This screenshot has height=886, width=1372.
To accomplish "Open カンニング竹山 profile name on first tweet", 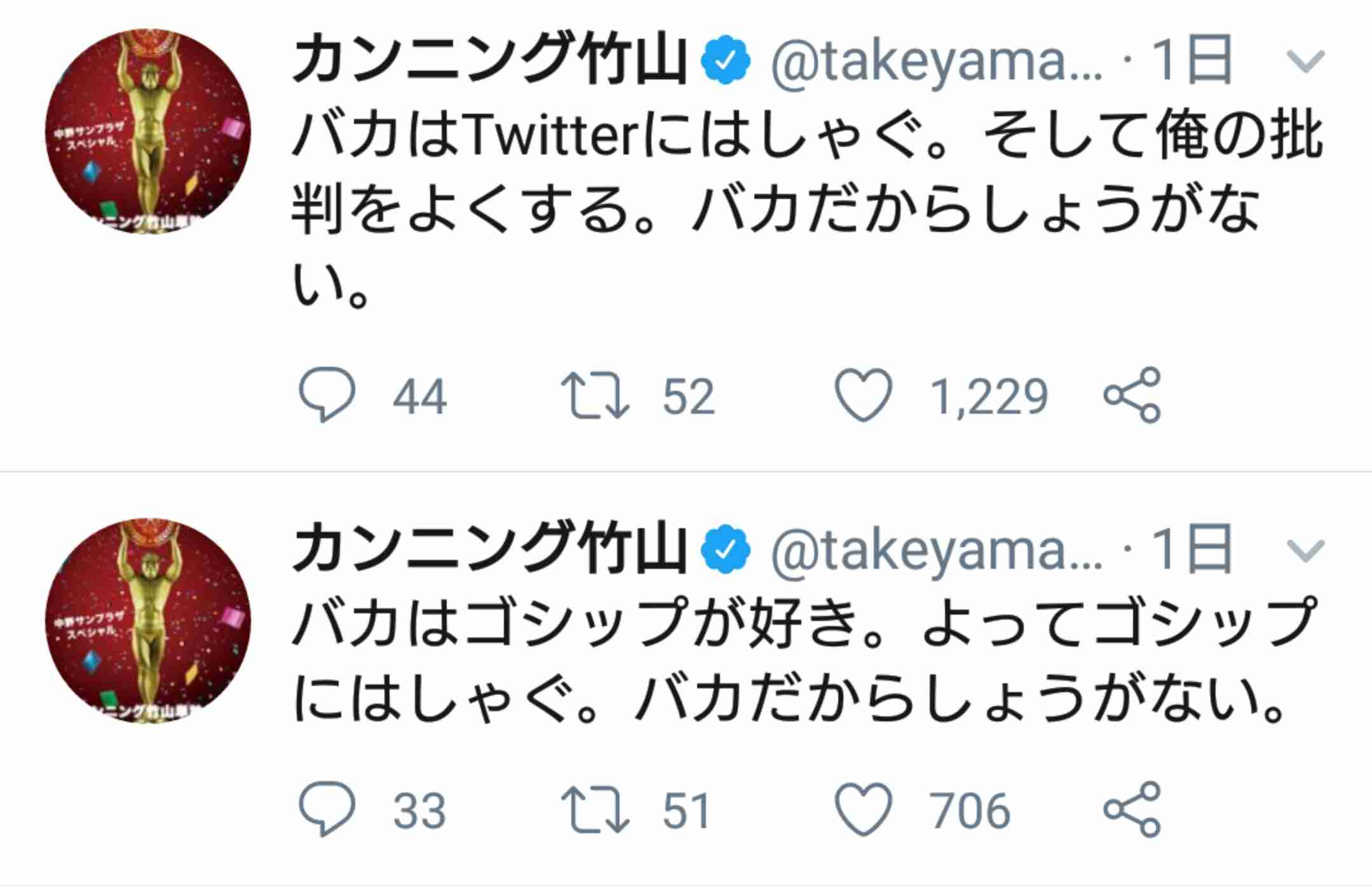I will point(490,60).
